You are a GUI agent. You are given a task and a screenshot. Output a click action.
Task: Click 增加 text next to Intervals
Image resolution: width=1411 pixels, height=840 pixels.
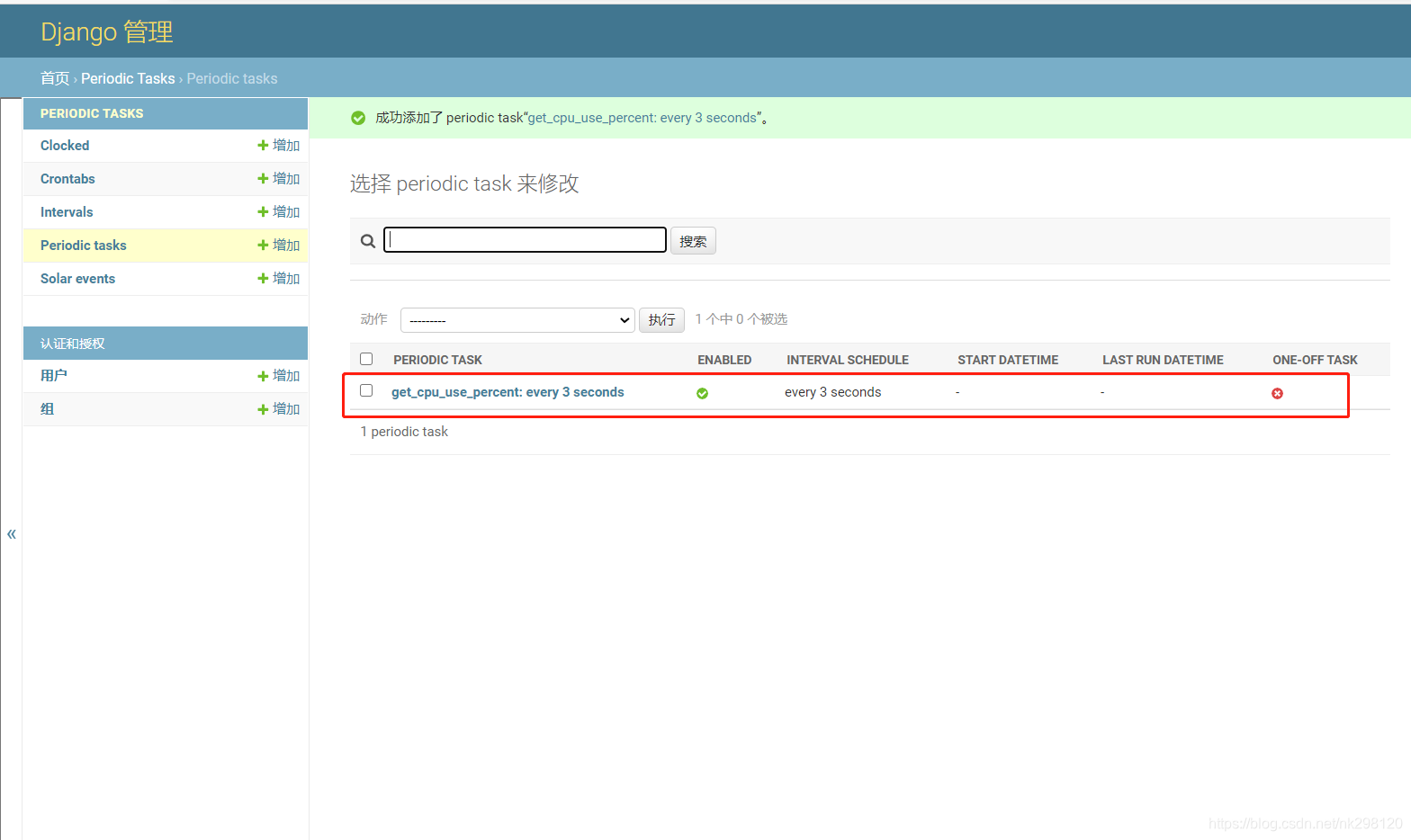(286, 212)
